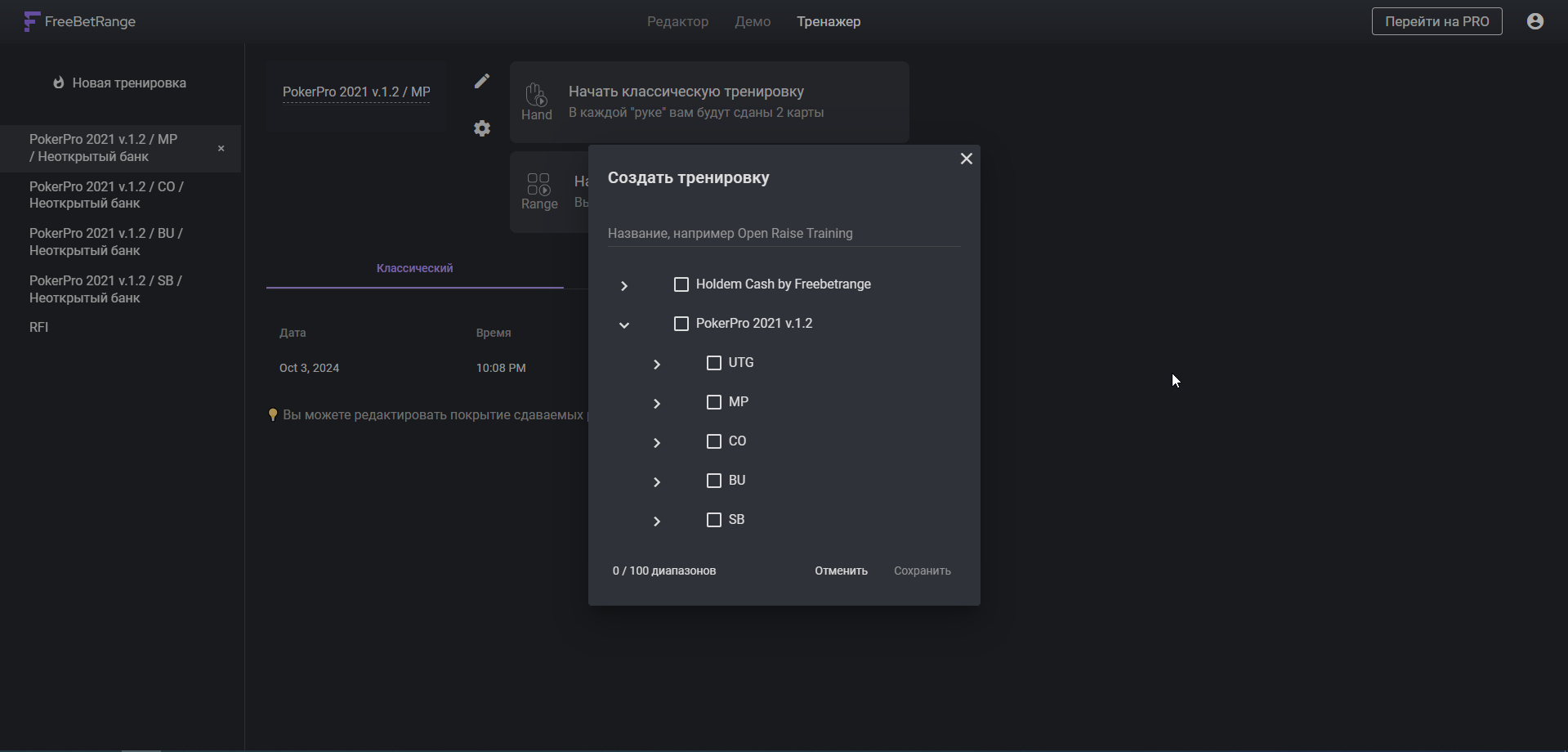Collapse the PokerPro 2021 v.1.2 node
The image size is (1568, 752).
coord(624,325)
